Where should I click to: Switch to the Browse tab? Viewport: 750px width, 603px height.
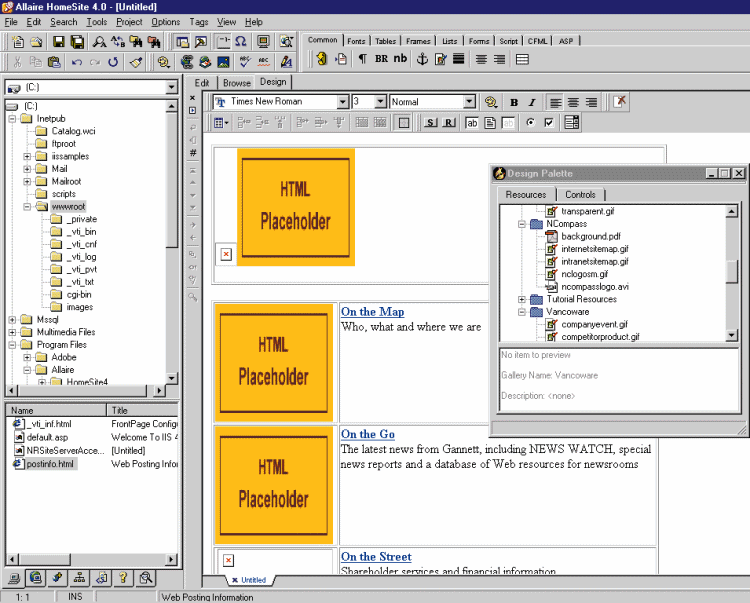[237, 83]
